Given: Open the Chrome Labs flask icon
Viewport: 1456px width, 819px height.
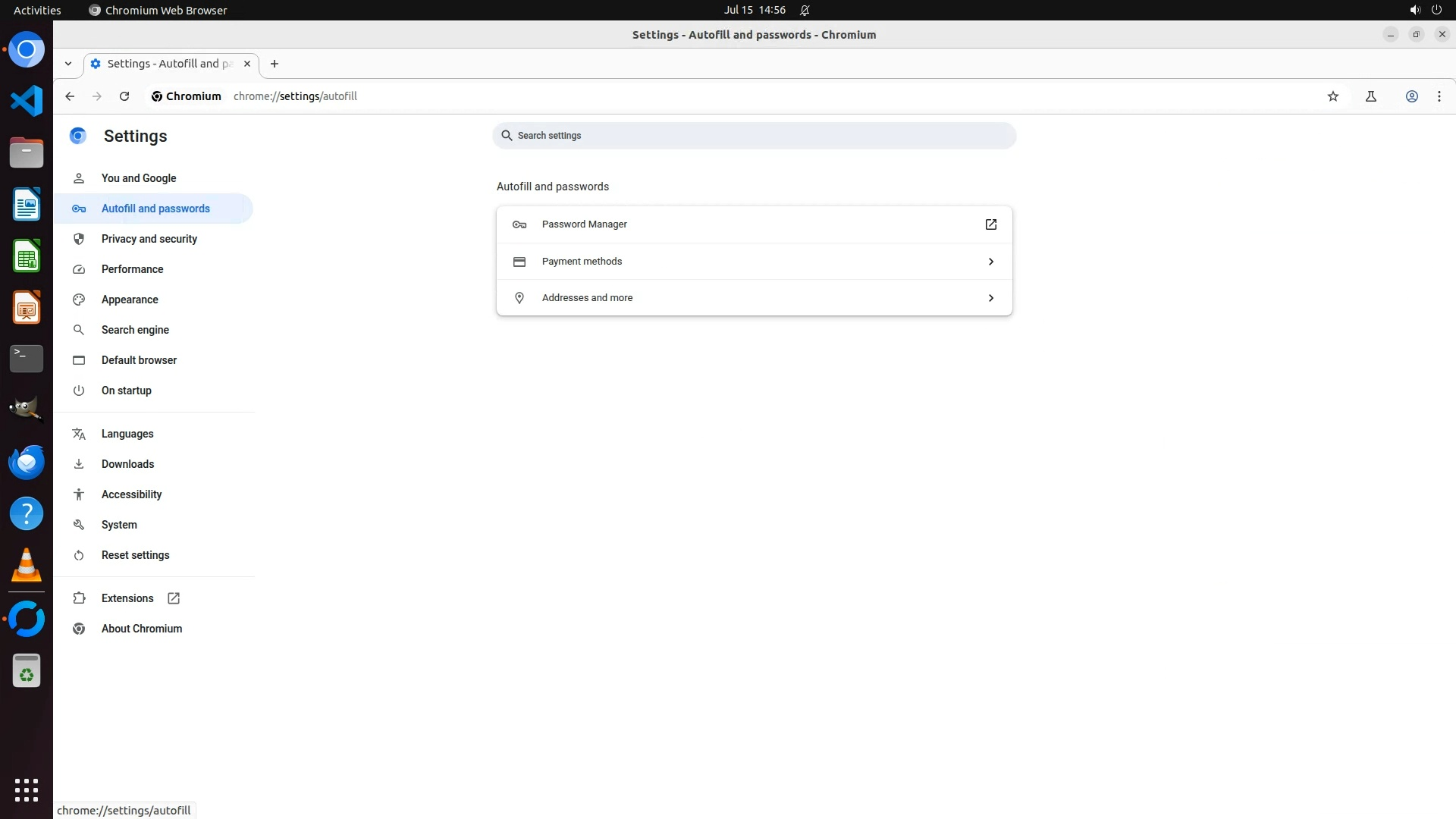Looking at the screenshot, I should [1371, 96].
